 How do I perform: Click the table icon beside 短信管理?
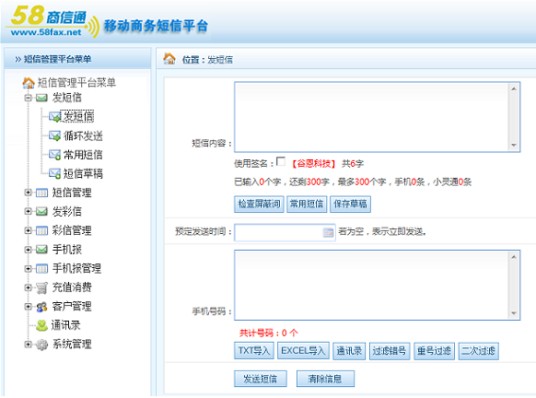(42, 193)
